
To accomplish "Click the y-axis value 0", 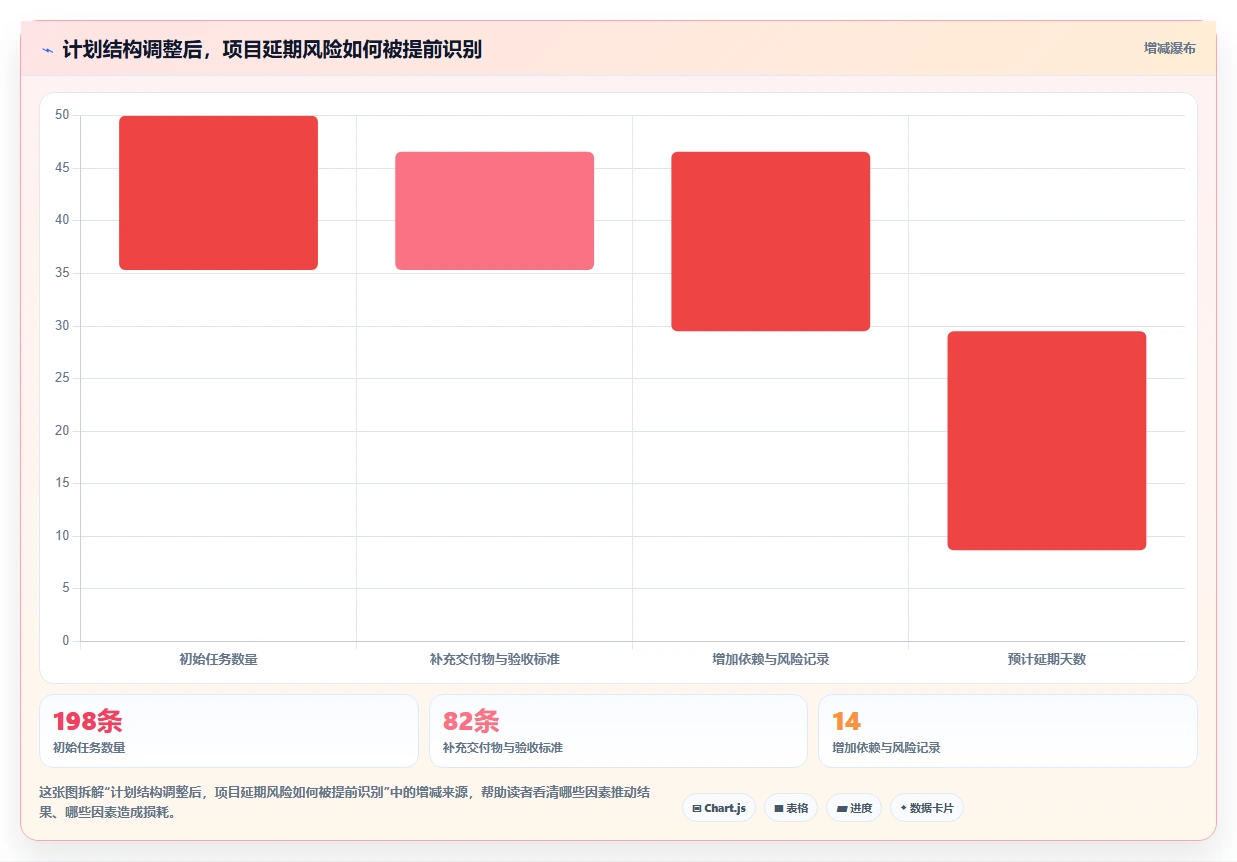I will 66,641.
